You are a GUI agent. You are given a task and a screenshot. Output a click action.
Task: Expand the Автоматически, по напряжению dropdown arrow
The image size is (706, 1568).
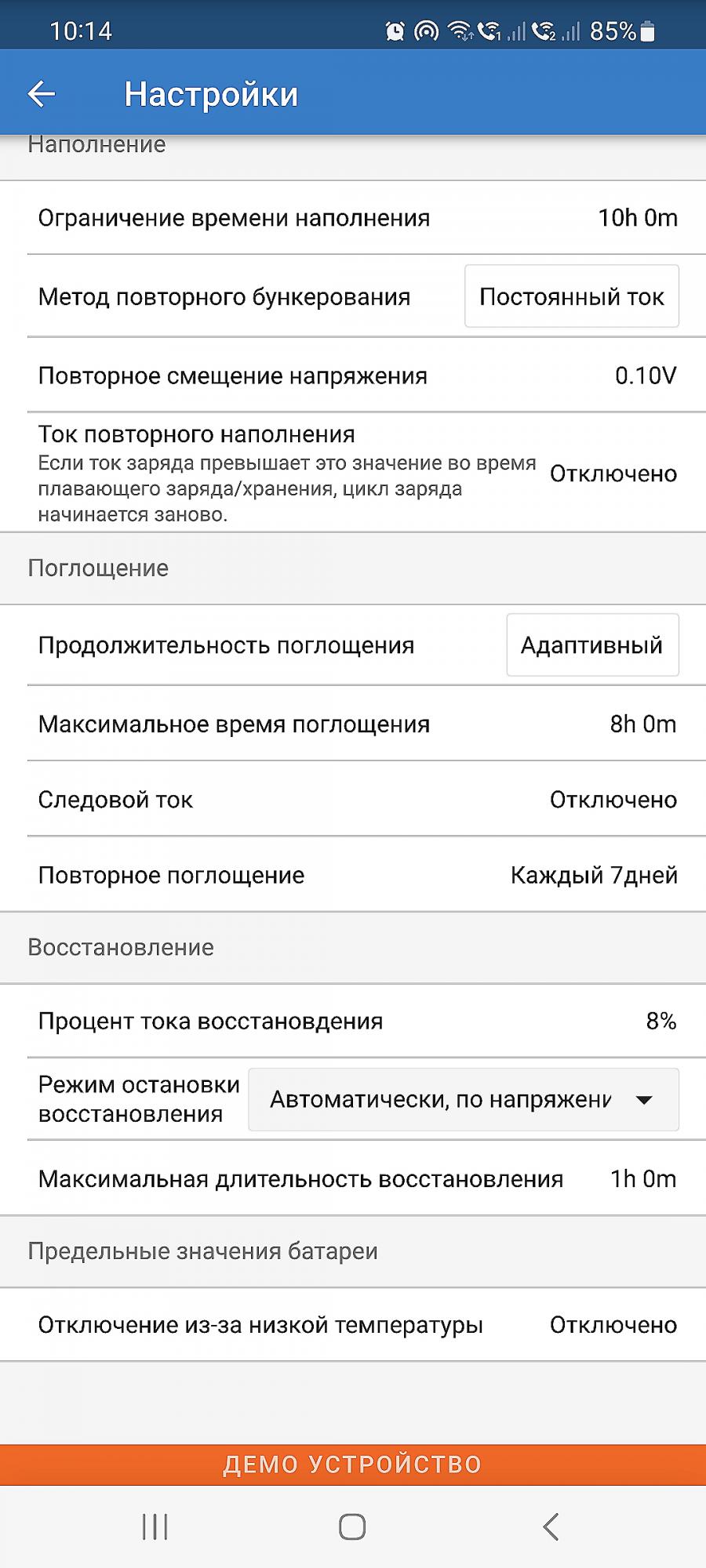pyautogui.click(x=644, y=1100)
